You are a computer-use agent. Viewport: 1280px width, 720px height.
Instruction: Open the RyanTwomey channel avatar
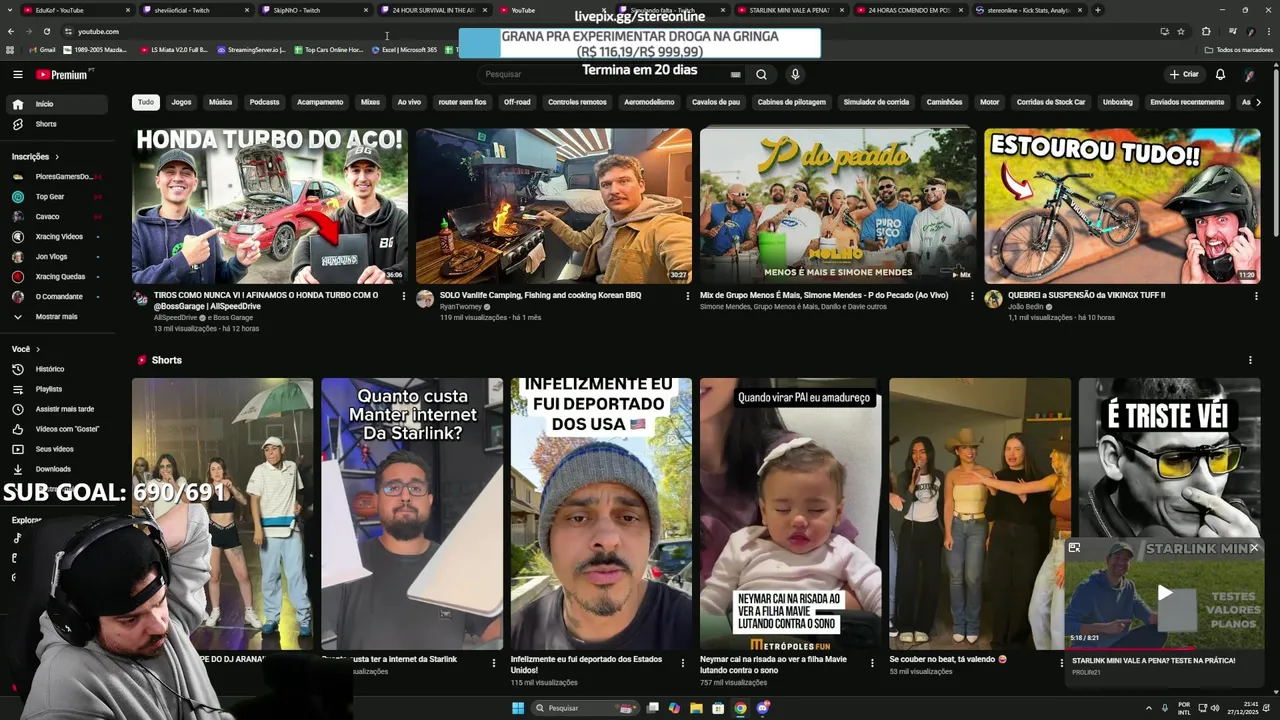(x=425, y=299)
